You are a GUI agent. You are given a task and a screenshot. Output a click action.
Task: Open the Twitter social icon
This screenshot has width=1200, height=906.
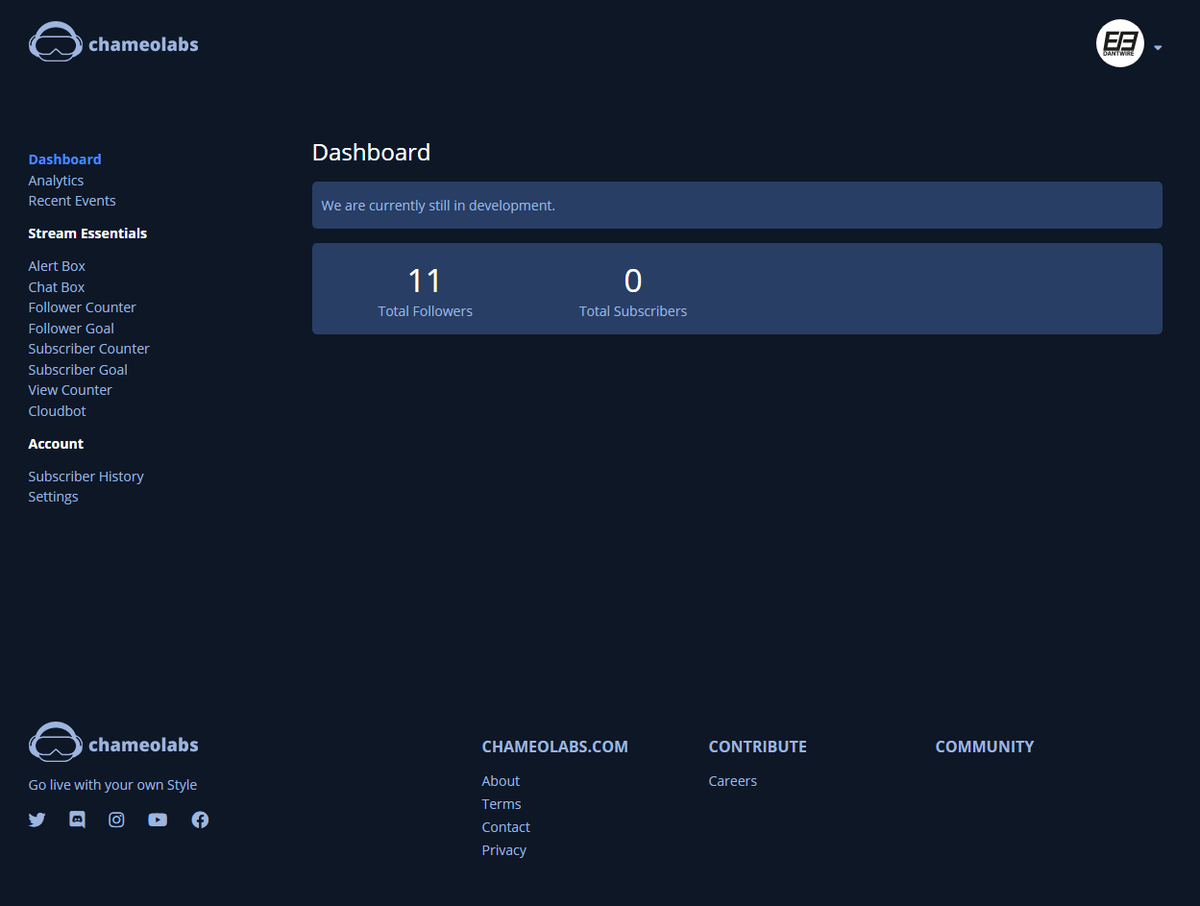pos(37,819)
